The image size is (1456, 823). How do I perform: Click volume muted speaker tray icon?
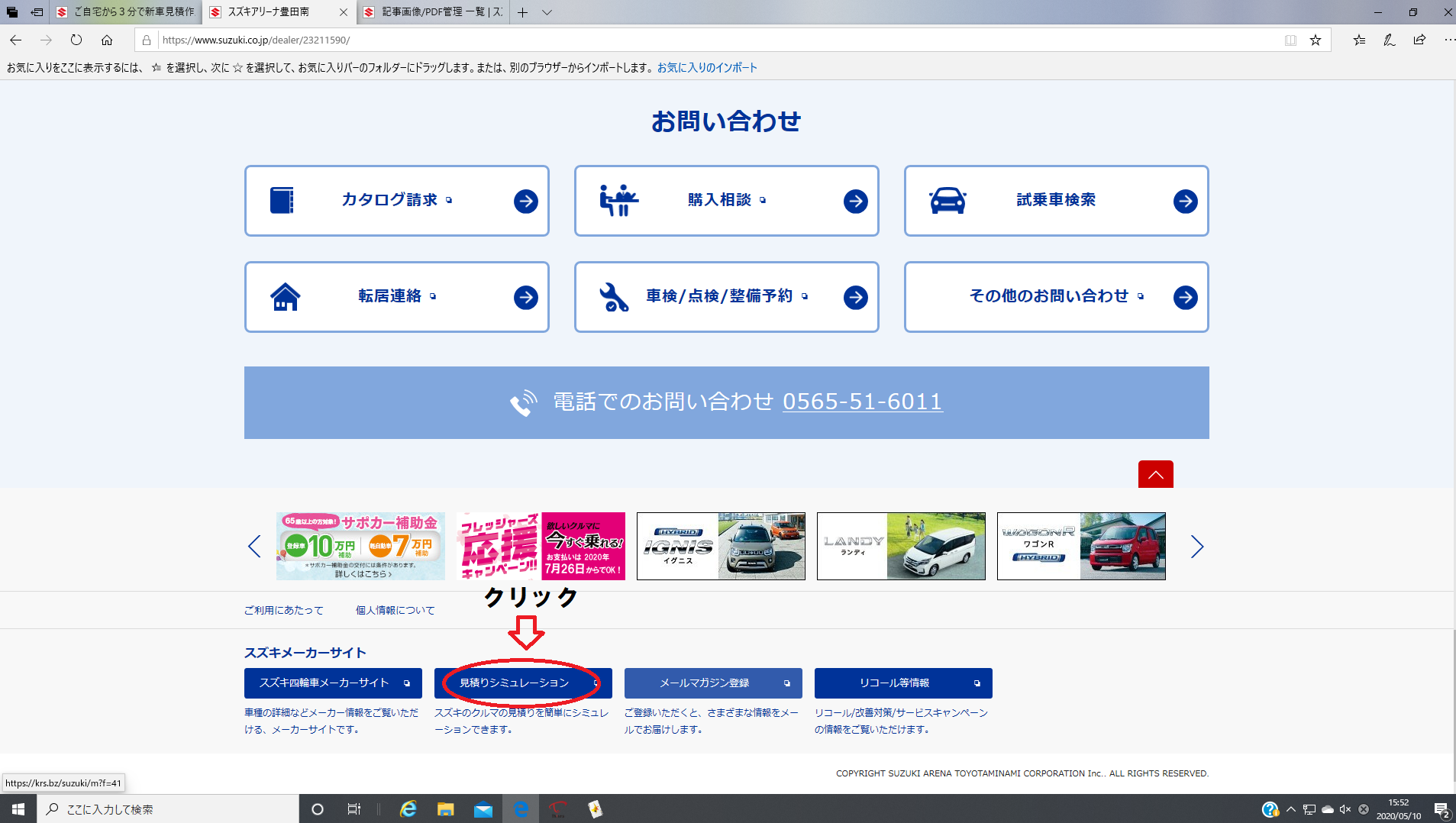pos(1345,809)
